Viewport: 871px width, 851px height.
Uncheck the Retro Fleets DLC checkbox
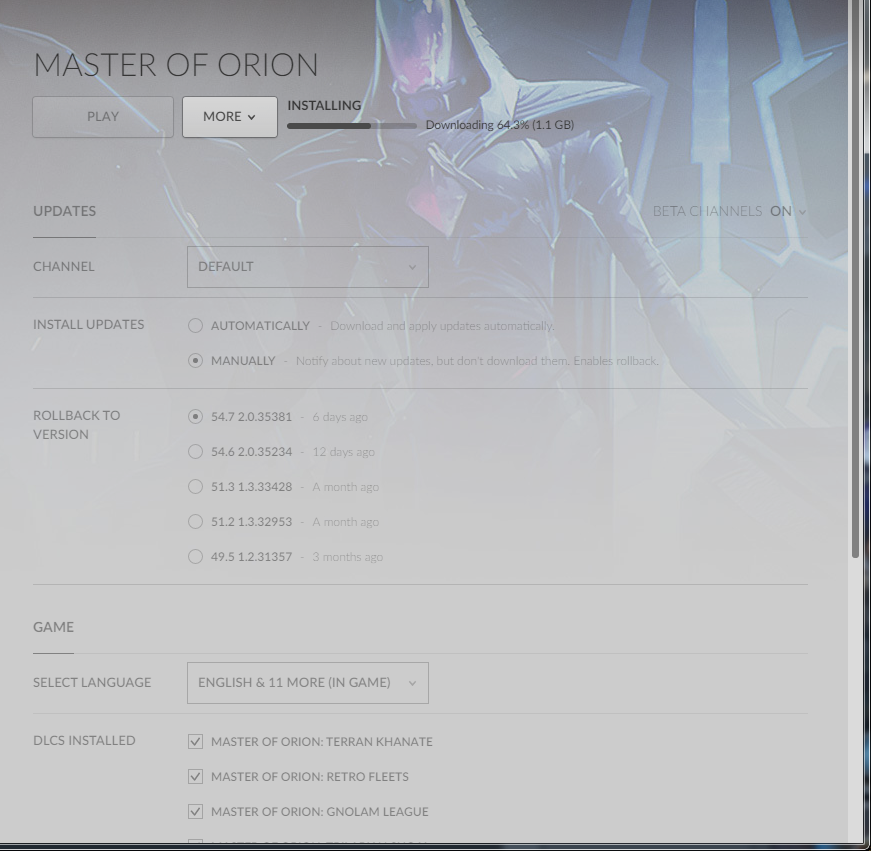[195, 777]
